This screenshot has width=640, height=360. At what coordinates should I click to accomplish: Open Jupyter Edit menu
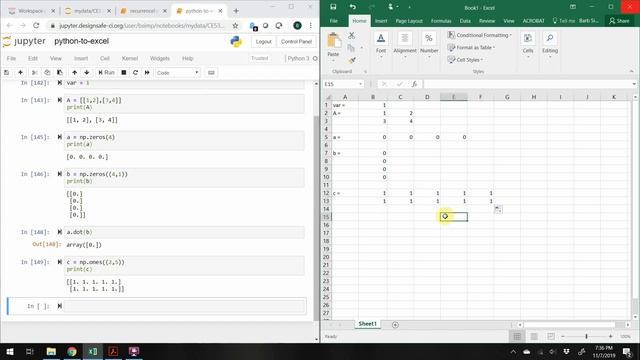click(33, 58)
